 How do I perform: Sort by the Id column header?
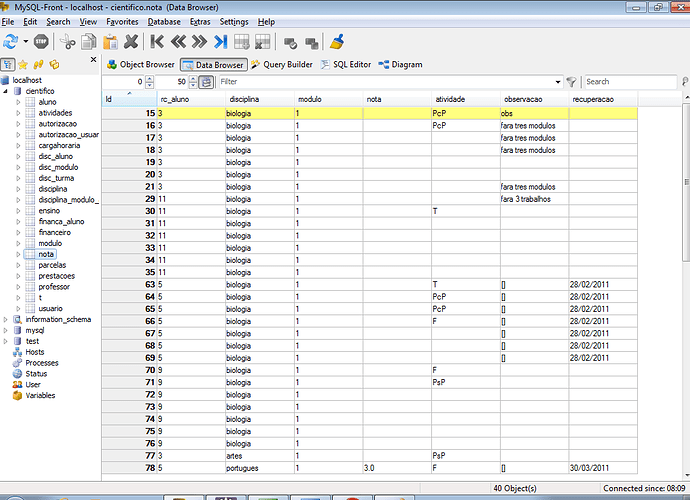[x=129, y=99]
